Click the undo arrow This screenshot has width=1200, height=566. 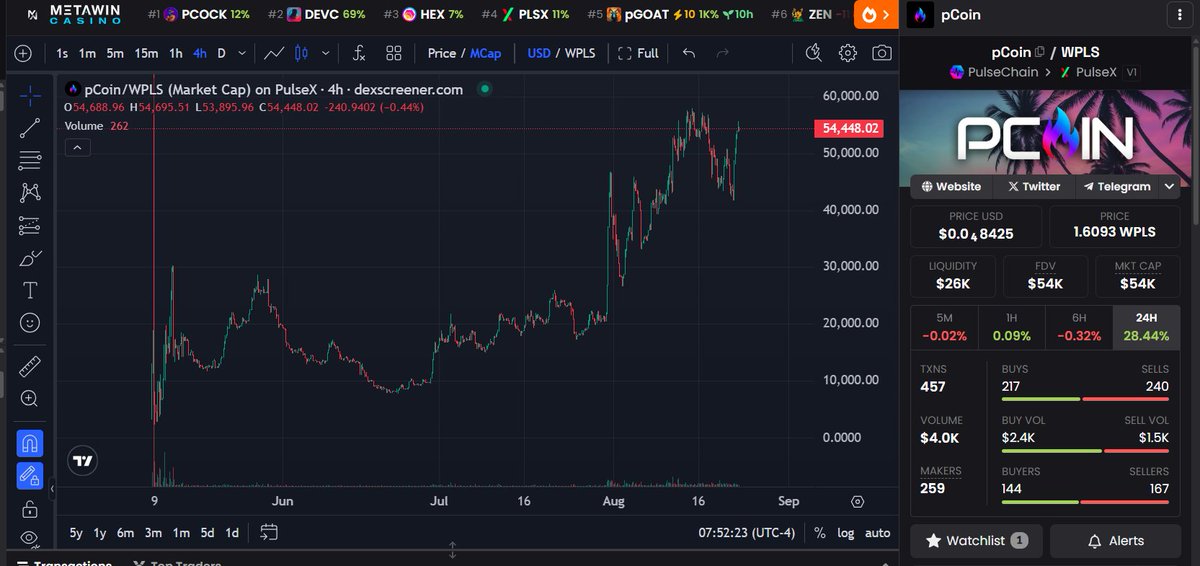[688, 53]
